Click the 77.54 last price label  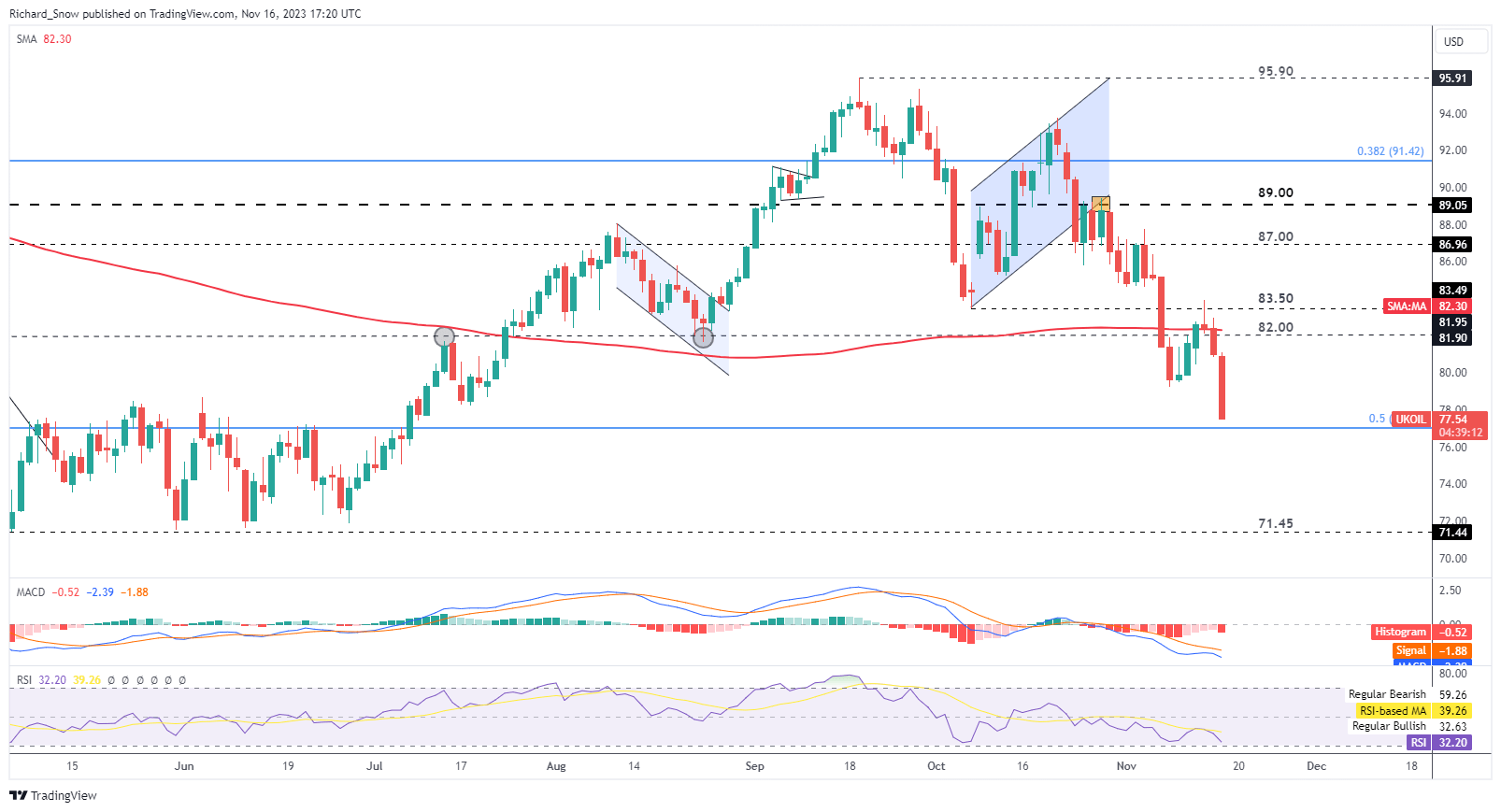(x=1452, y=420)
